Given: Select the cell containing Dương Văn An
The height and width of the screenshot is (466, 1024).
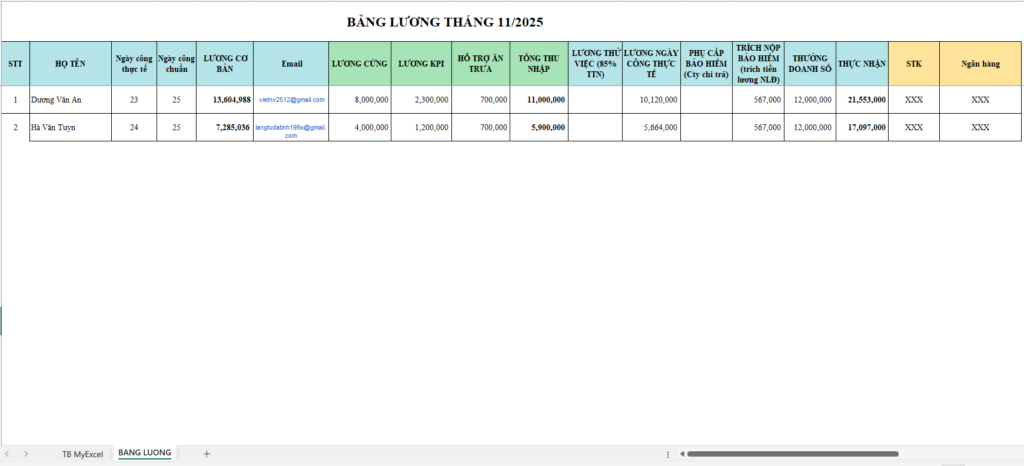Looking at the screenshot, I should pos(71,100).
